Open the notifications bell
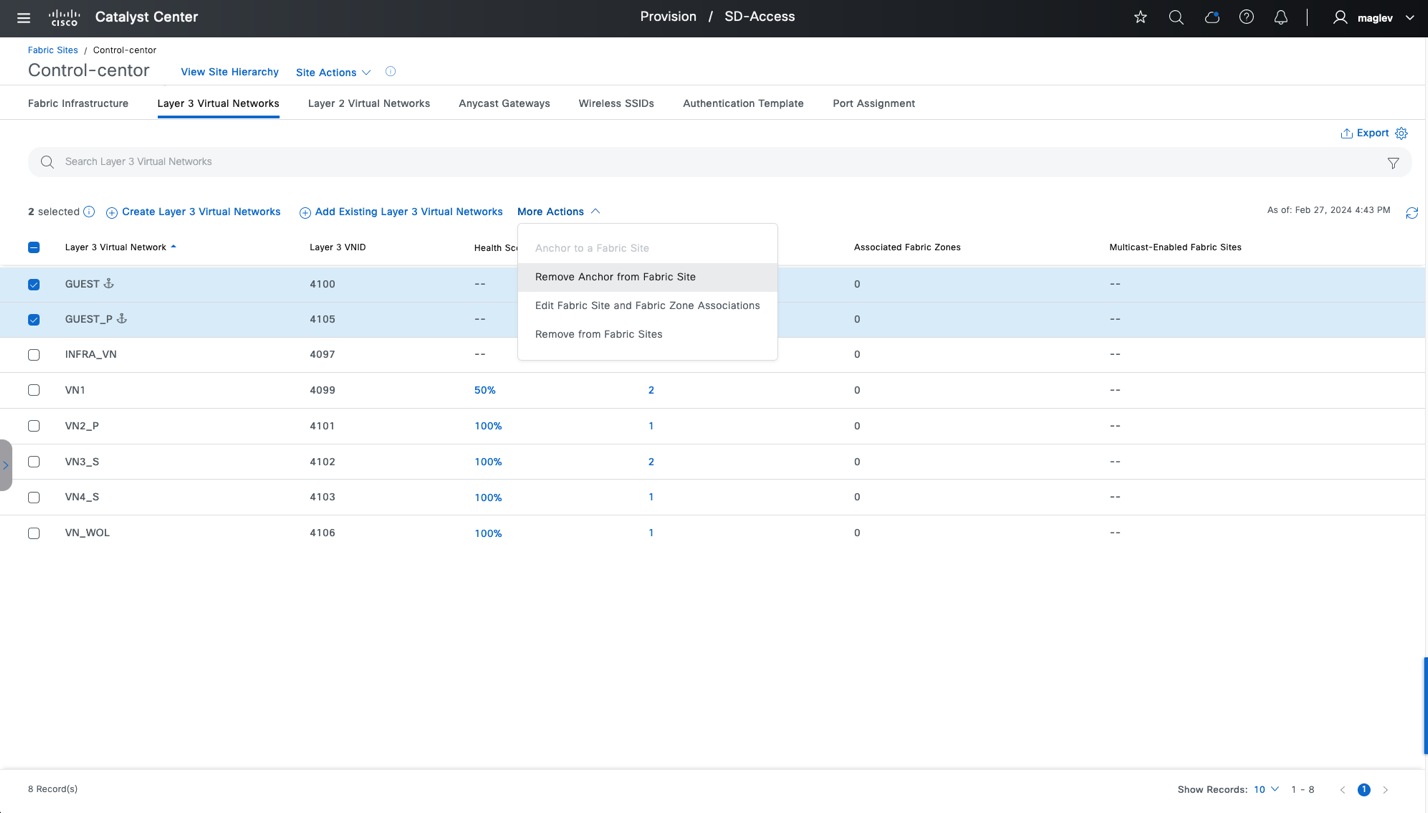 [1280, 18]
